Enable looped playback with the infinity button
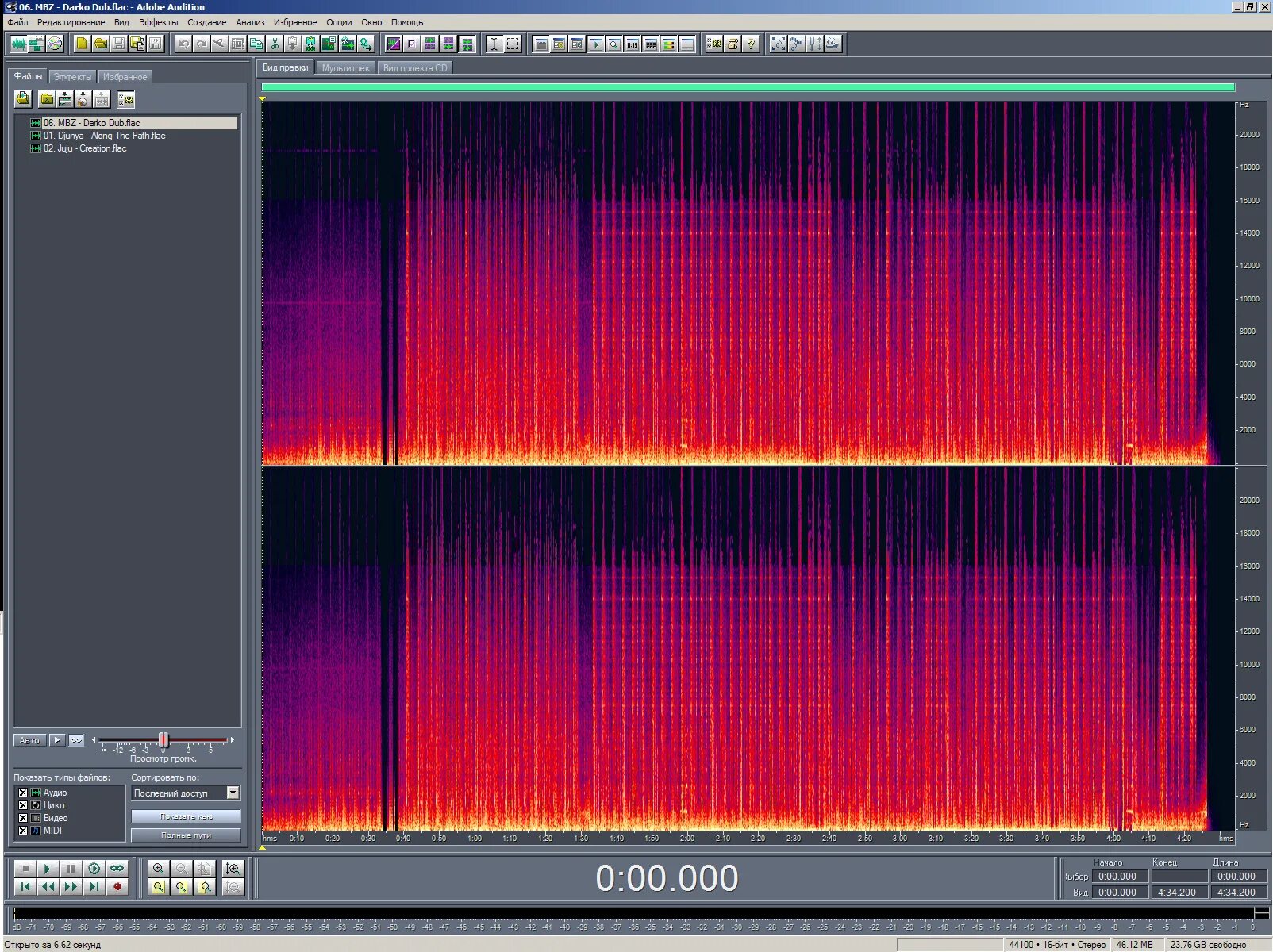This screenshot has width=1273, height=952. tap(117, 869)
